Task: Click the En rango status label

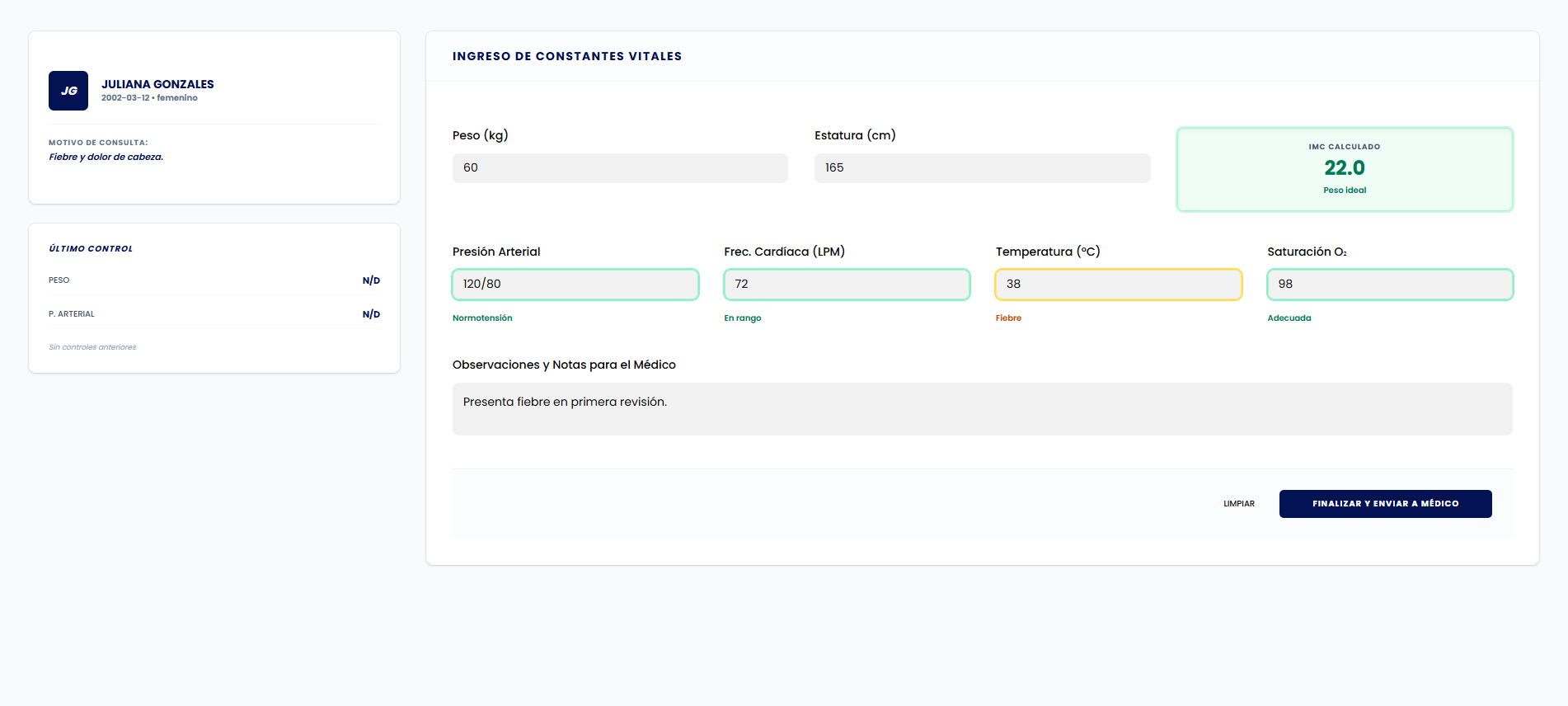Action: click(x=743, y=318)
